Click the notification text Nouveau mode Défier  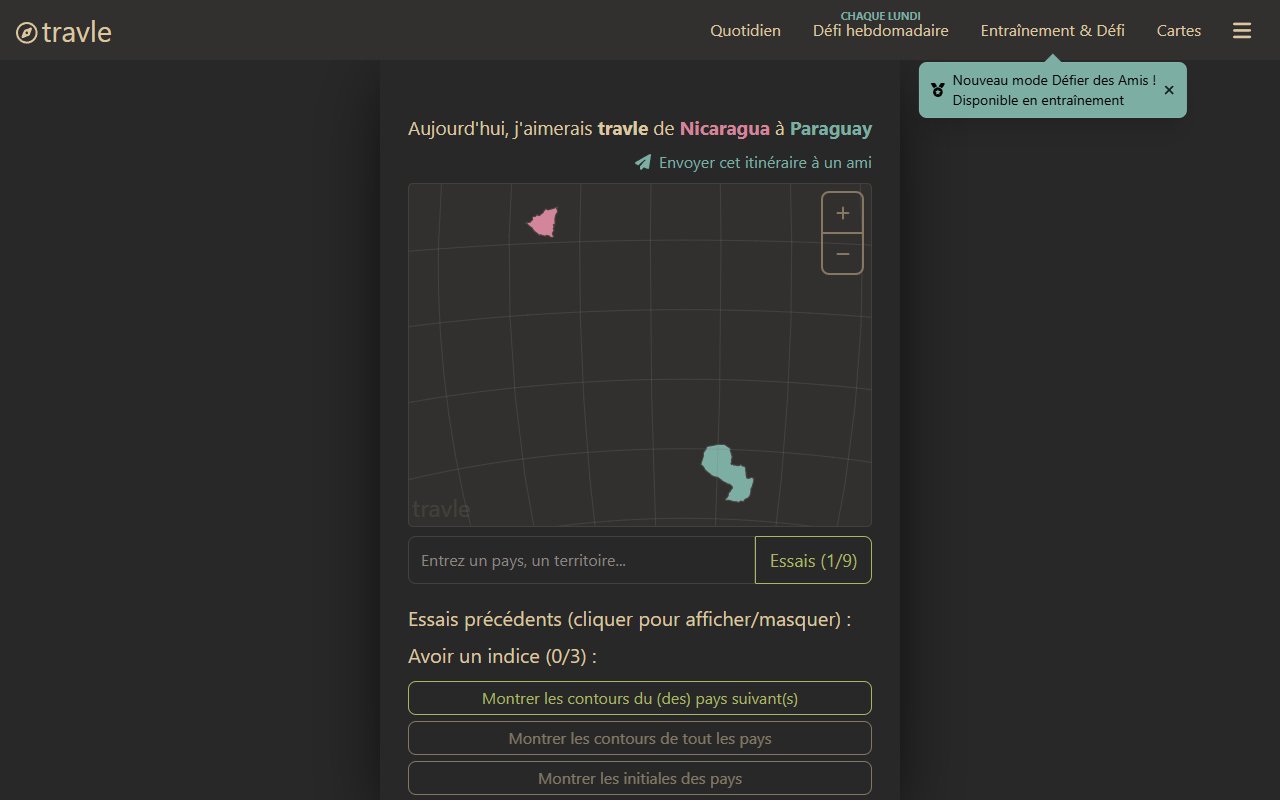coord(1054,90)
